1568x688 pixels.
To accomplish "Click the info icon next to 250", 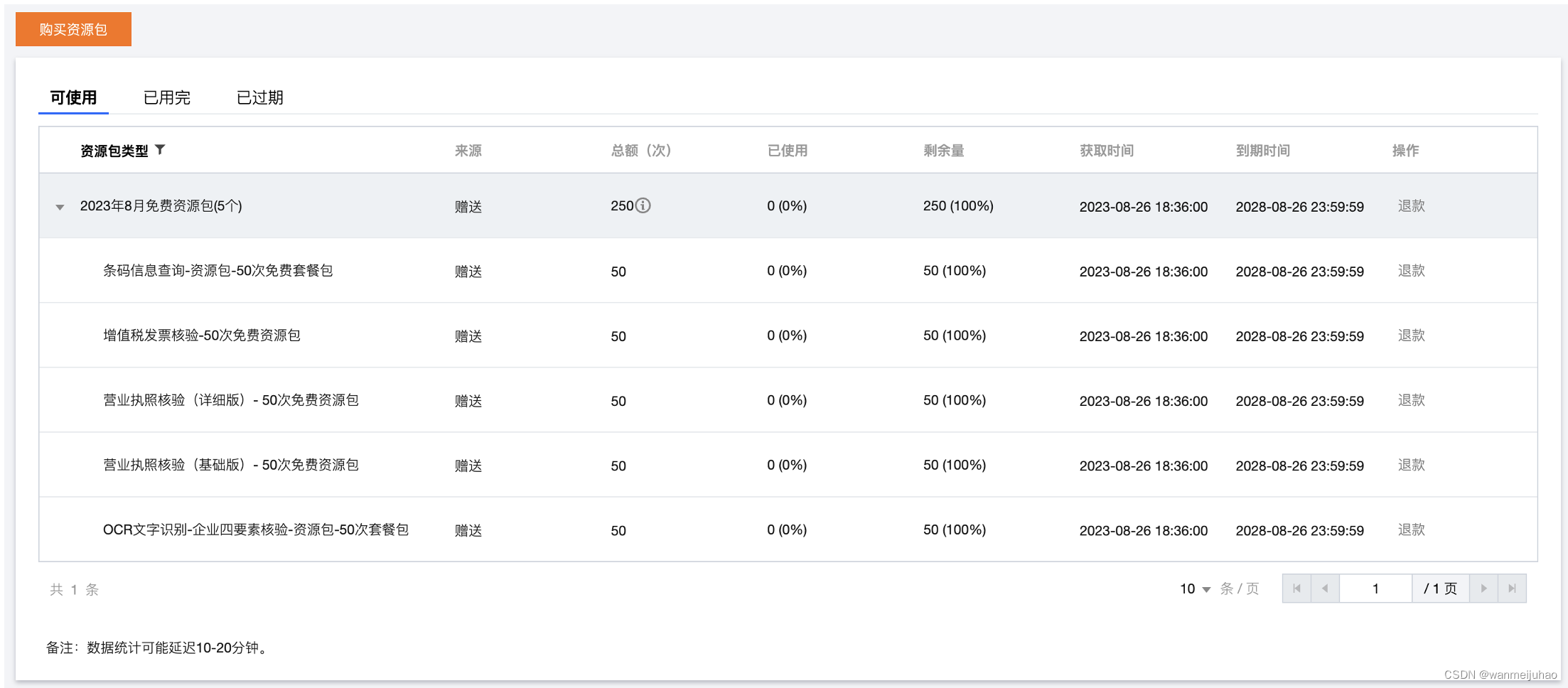I will point(643,205).
